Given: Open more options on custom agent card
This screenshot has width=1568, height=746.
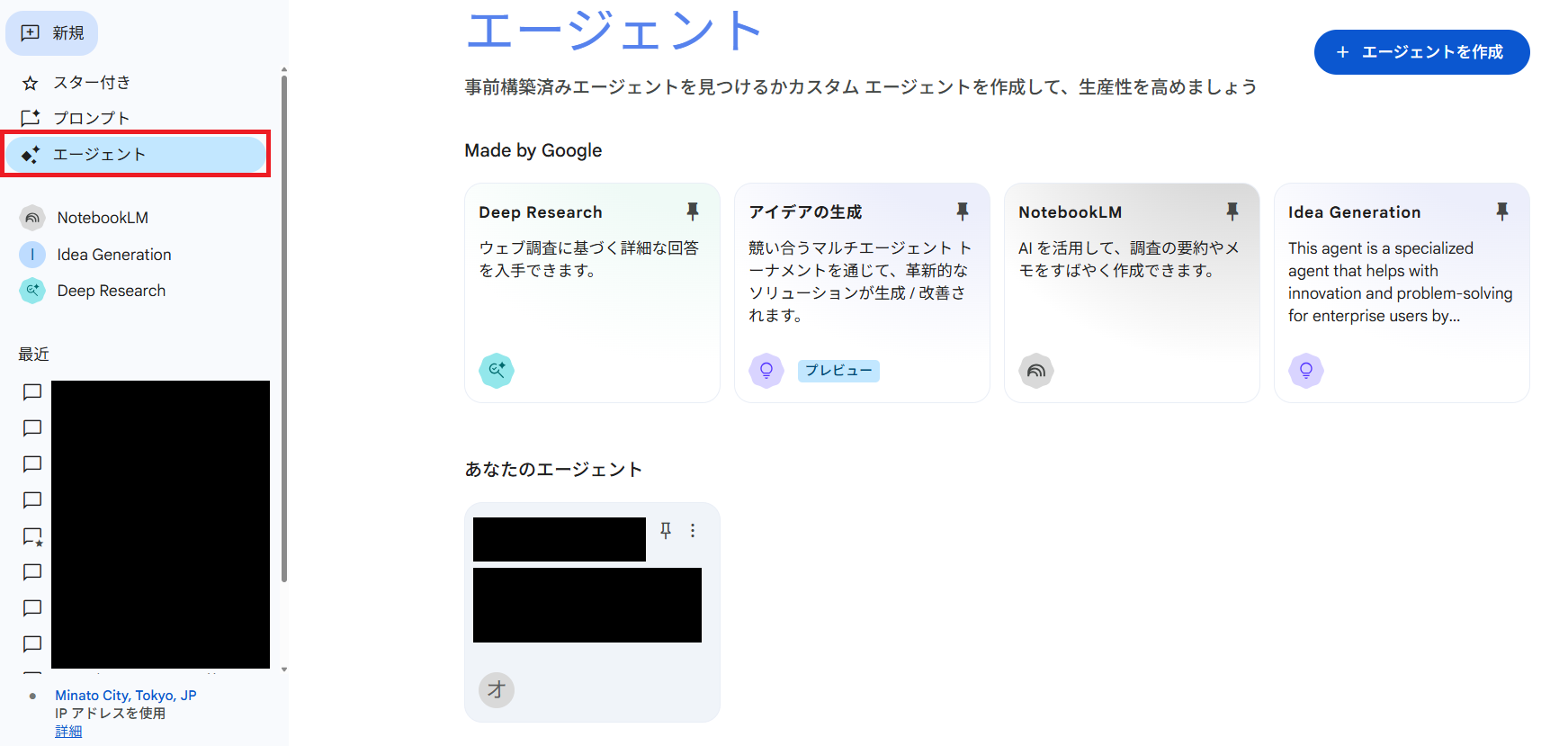Looking at the screenshot, I should pos(693,531).
